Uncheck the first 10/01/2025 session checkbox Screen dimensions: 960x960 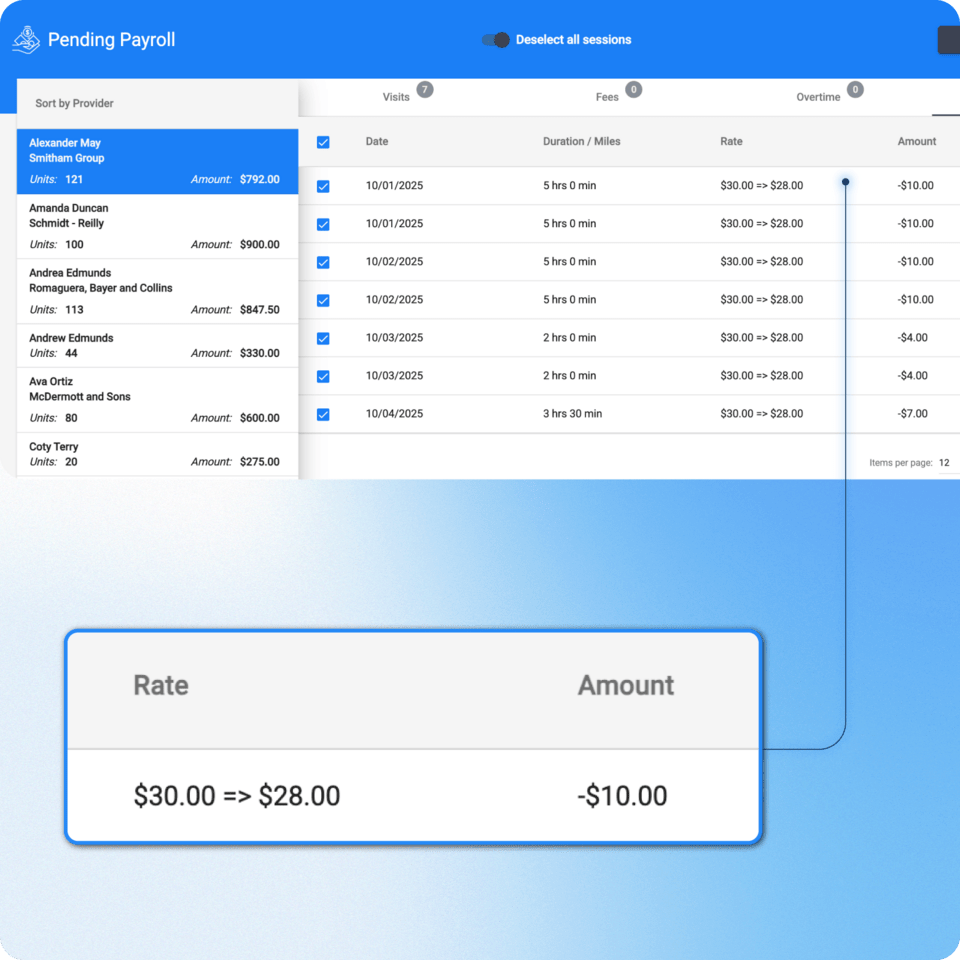pyautogui.click(x=322, y=185)
